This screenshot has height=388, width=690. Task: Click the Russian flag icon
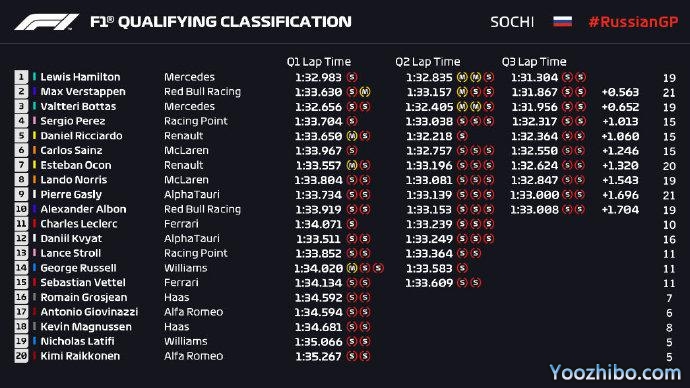562,22
